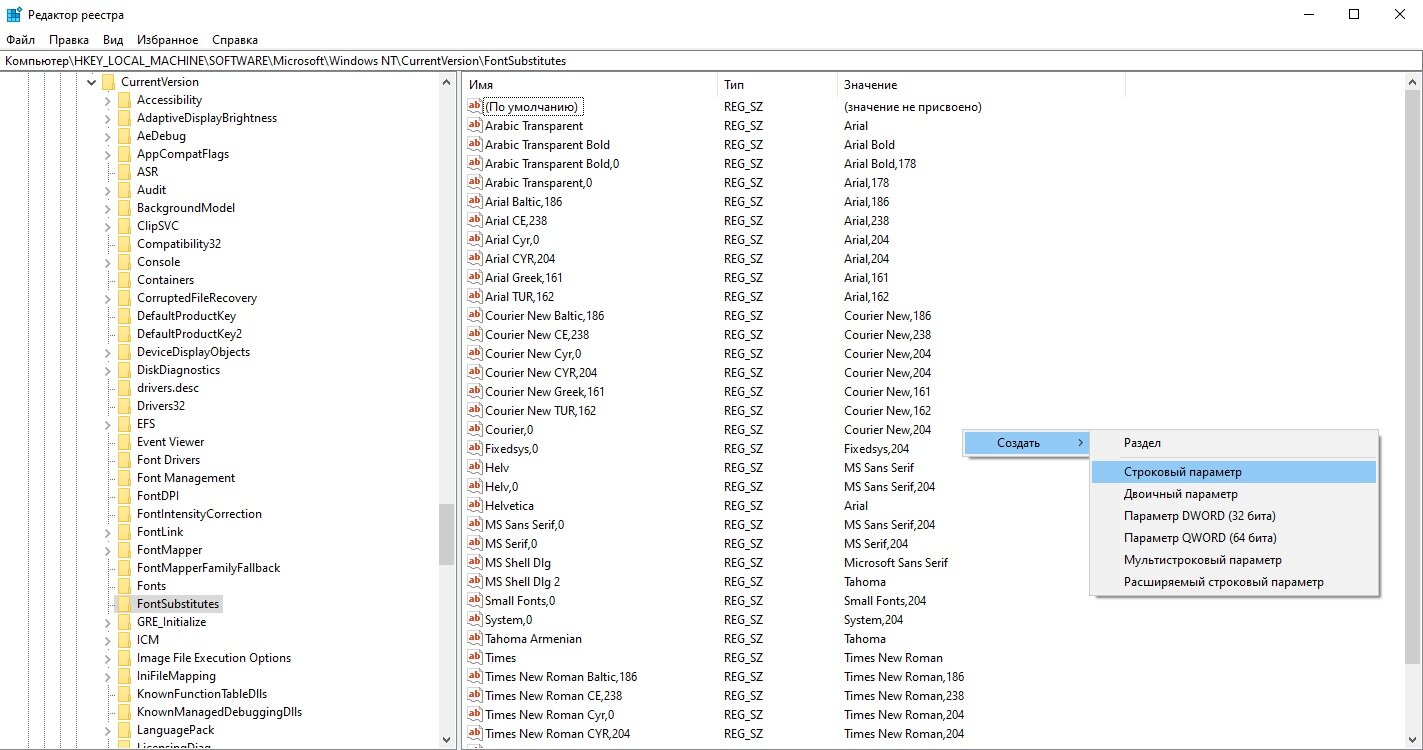This screenshot has height=750, width=1423.
Task: Select the KnownManagedDebuggingDlls key
Action: pos(219,712)
